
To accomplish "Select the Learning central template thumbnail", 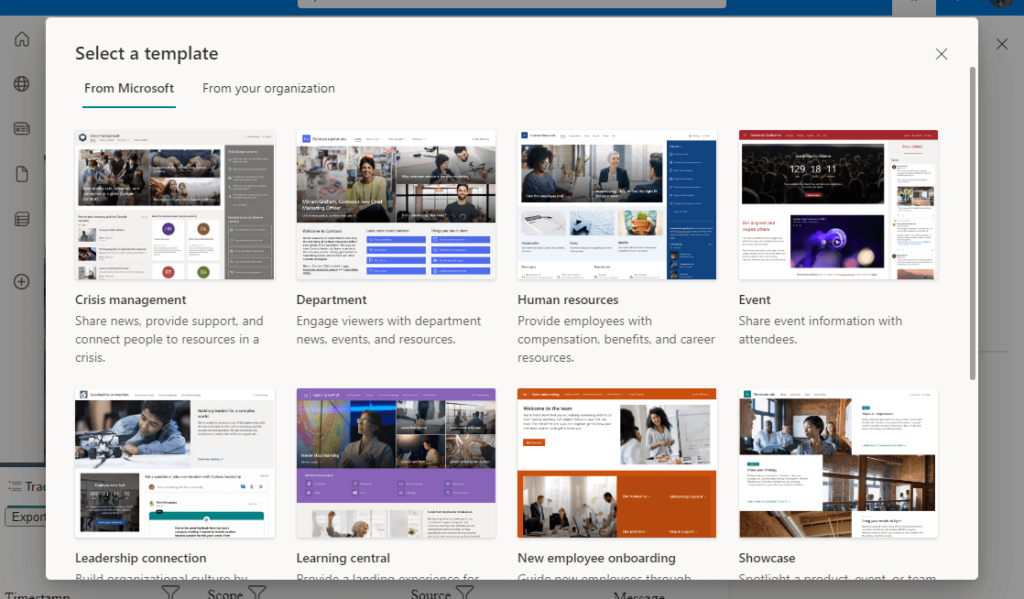I will pos(396,463).
